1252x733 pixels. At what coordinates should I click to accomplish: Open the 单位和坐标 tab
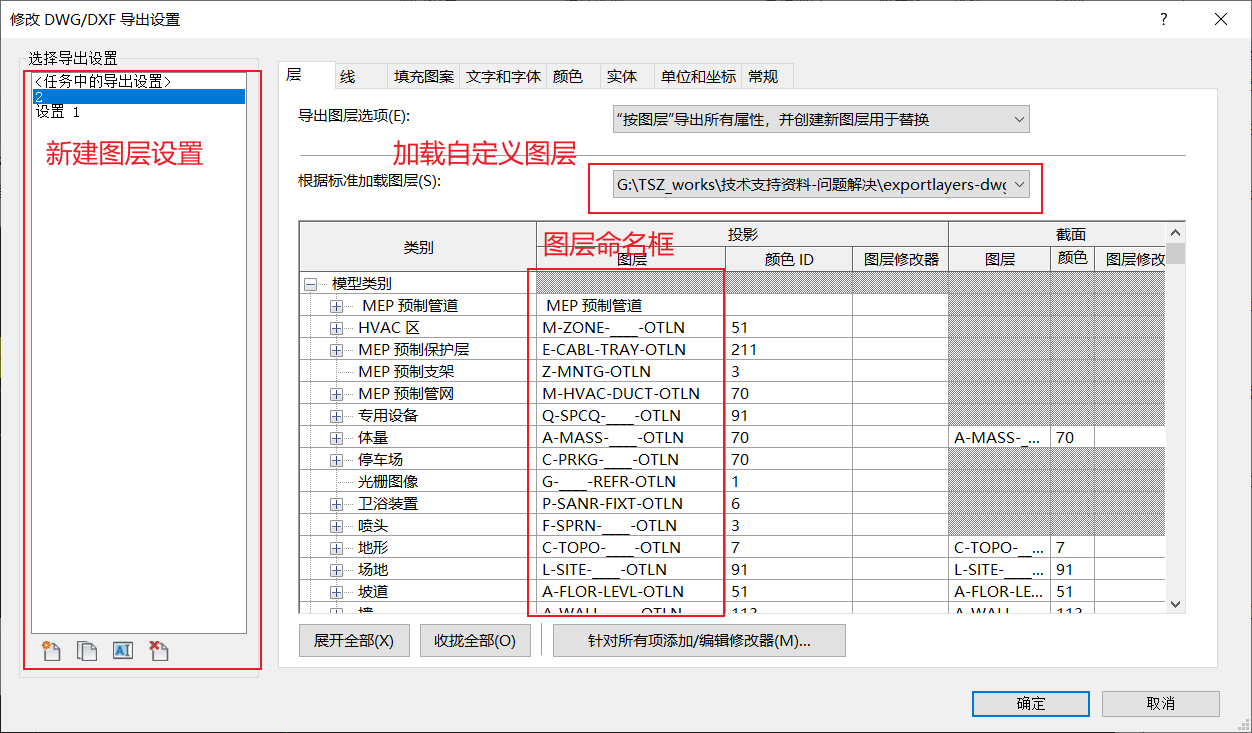point(698,77)
